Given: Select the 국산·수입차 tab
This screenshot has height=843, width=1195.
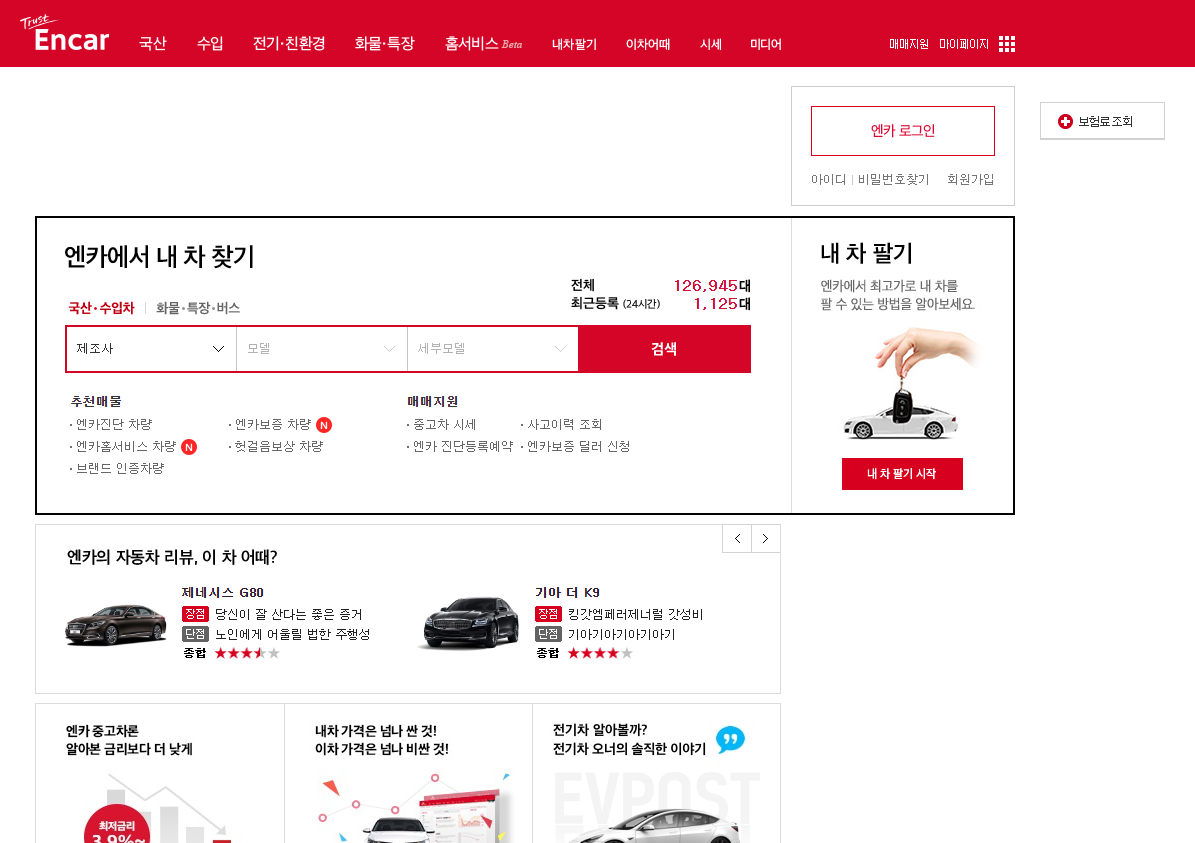Looking at the screenshot, I should [x=101, y=308].
